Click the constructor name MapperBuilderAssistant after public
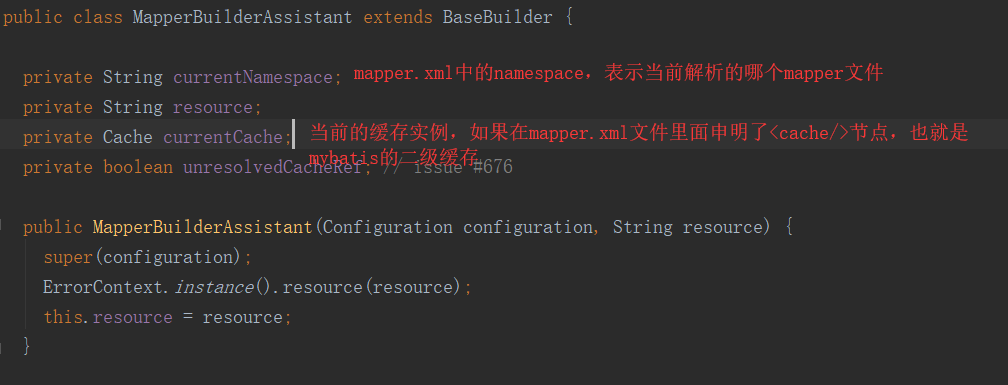This screenshot has height=385, width=1008. coord(202,228)
